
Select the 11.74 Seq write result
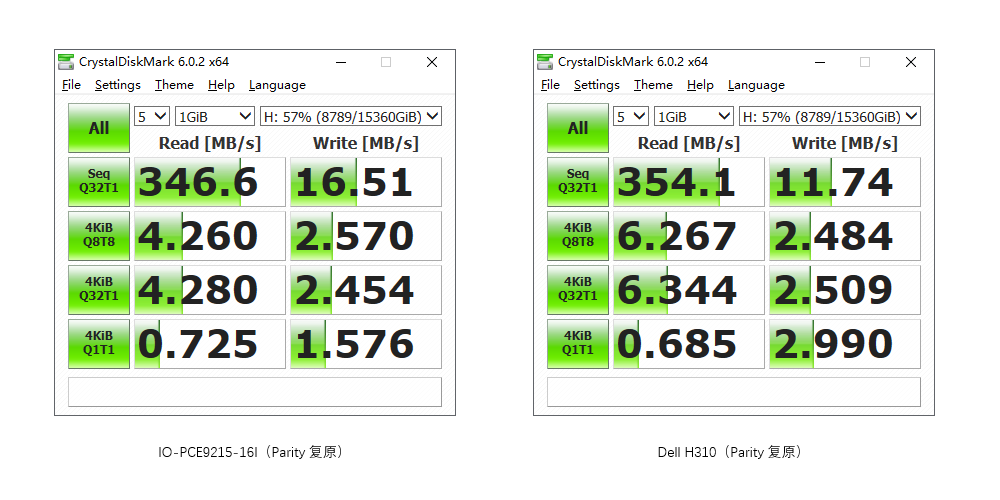click(845, 182)
